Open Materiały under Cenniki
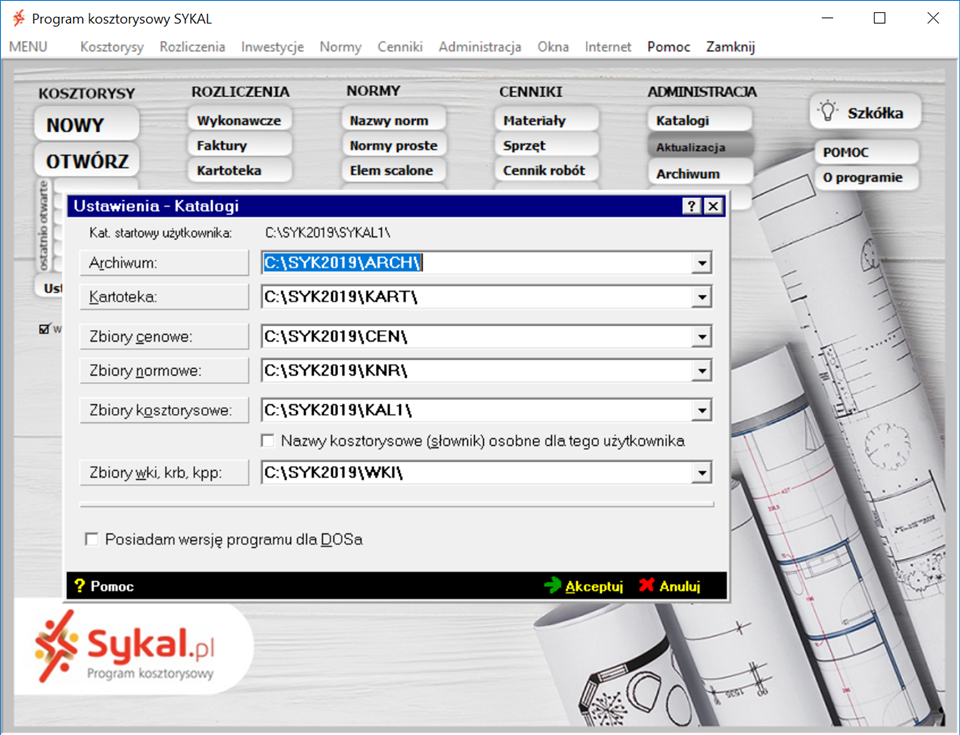Image resolution: width=960 pixels, height=735 pixels. tap(547, 120)
